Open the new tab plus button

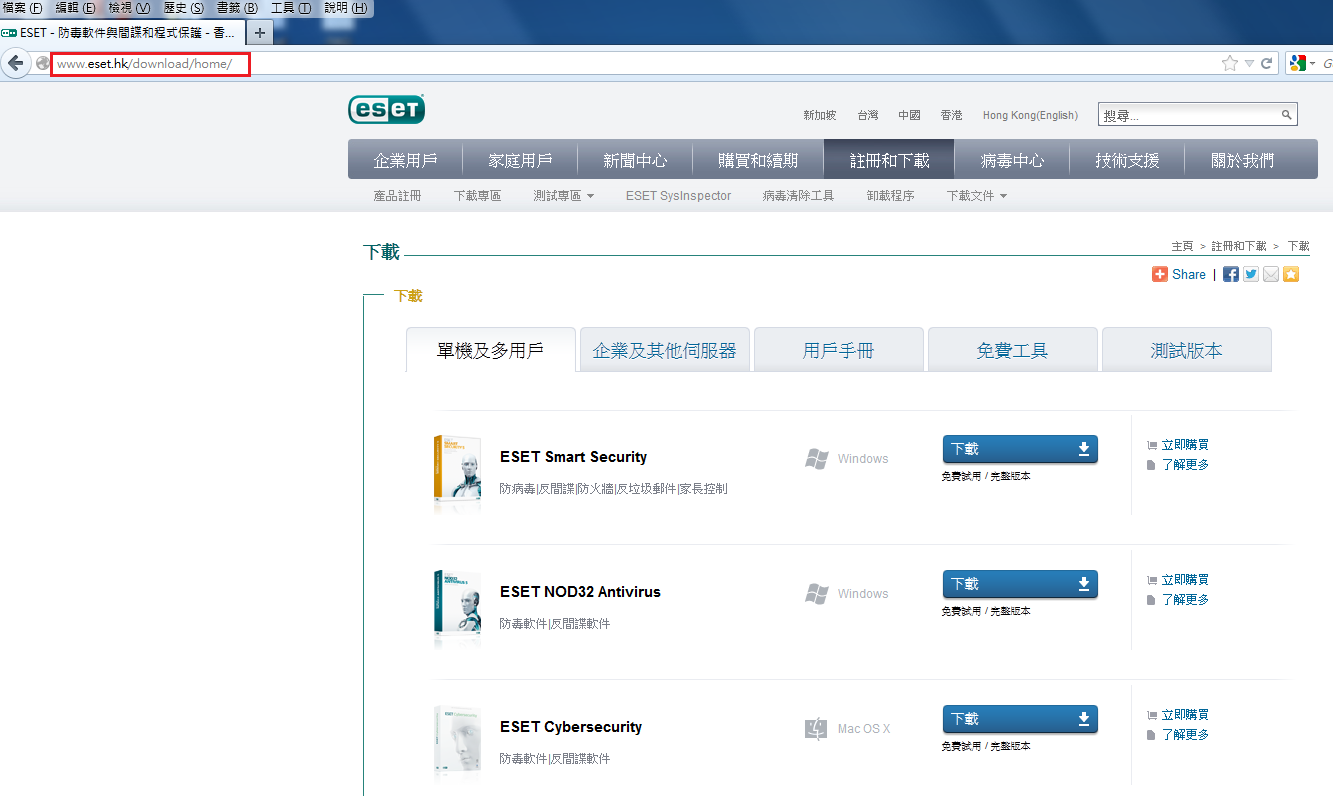(259, 33)
